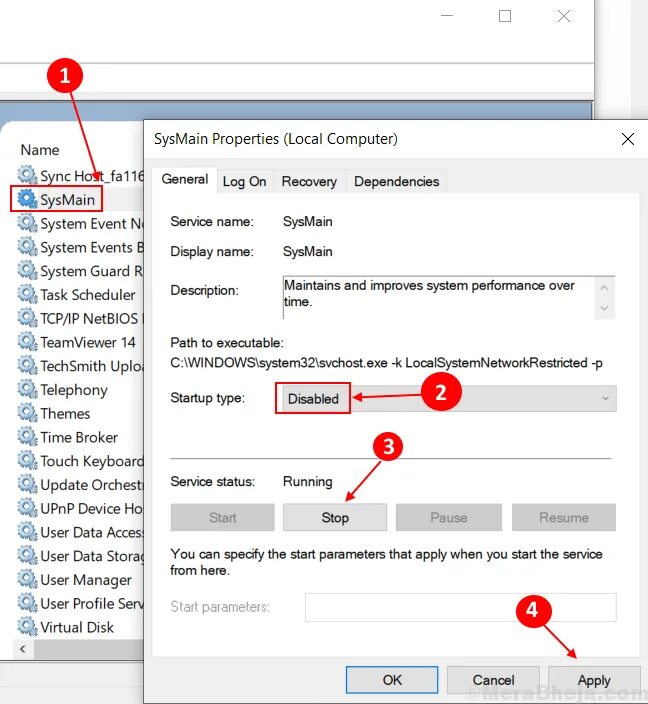Screen dimensions: 648x704
Task: Open the Startup type dropdown
Action: pos(446,398)
